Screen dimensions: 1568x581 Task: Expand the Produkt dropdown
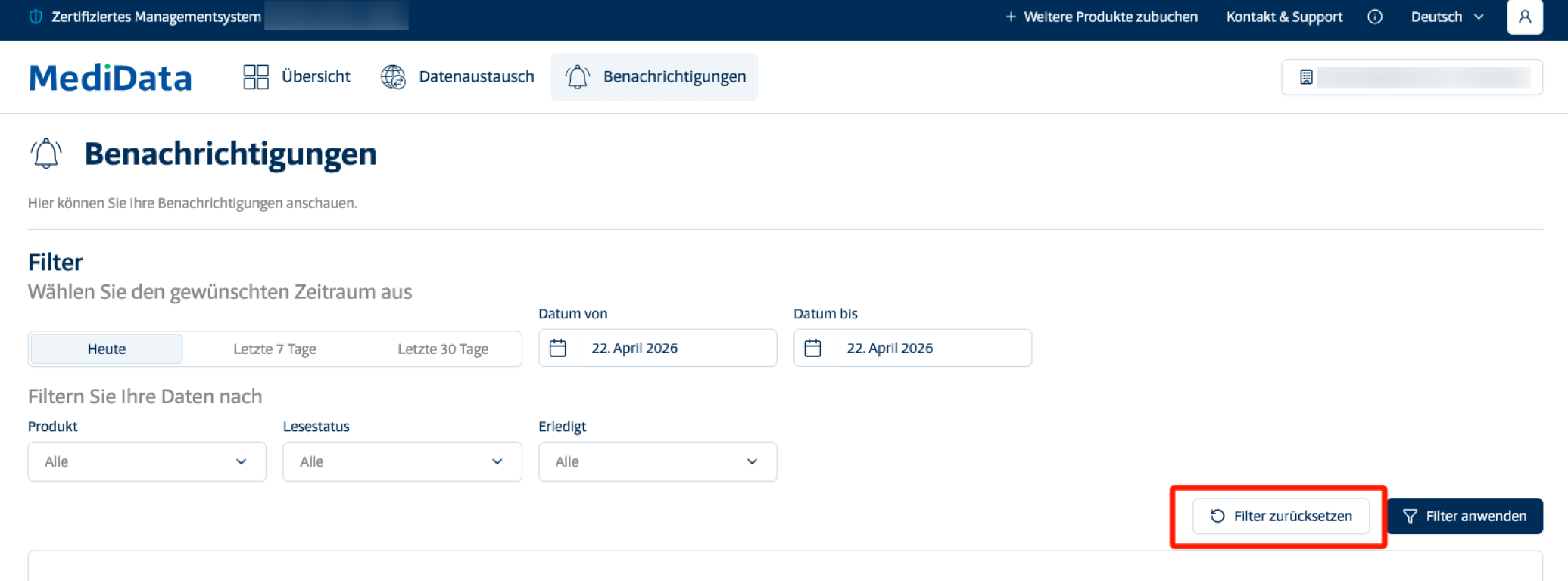(147, 461)
